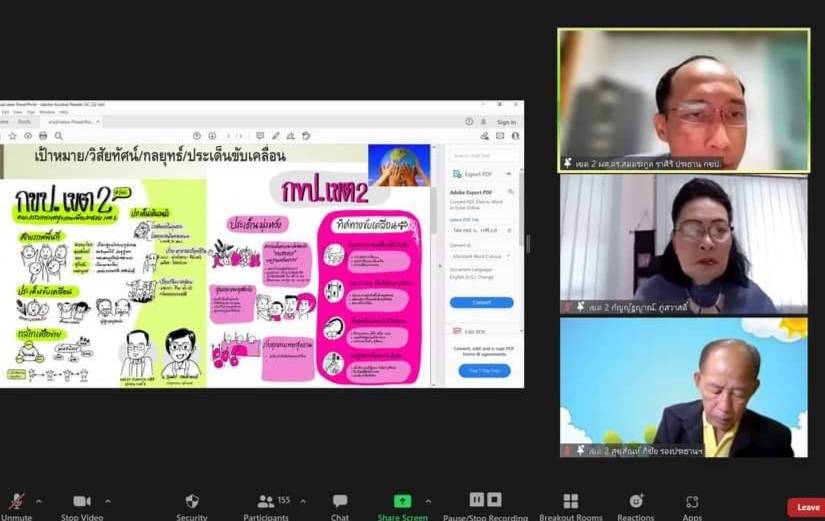825x521 pixels.
Task: Click the blue Convert button
Action: [x=481, y=302]
